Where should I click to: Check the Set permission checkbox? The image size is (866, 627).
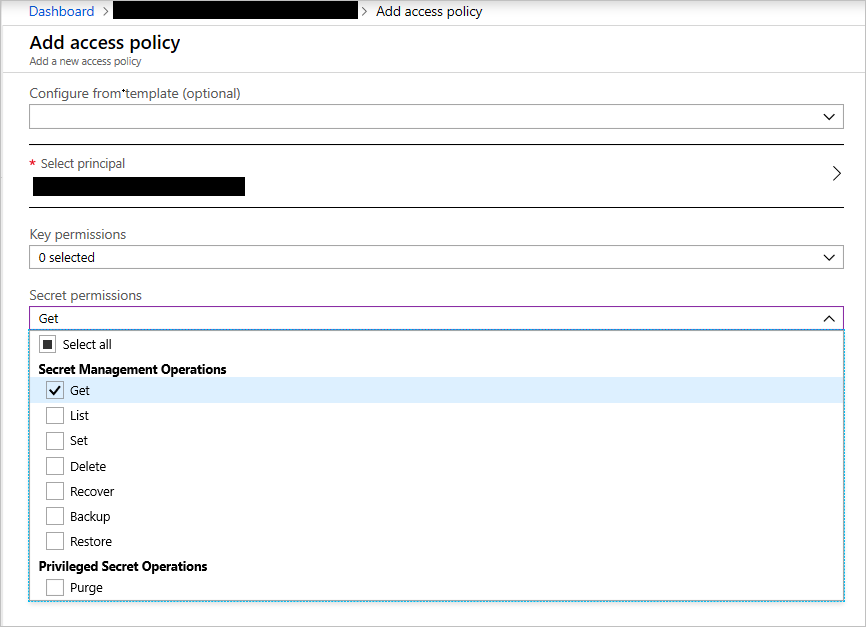pos(55,441)
